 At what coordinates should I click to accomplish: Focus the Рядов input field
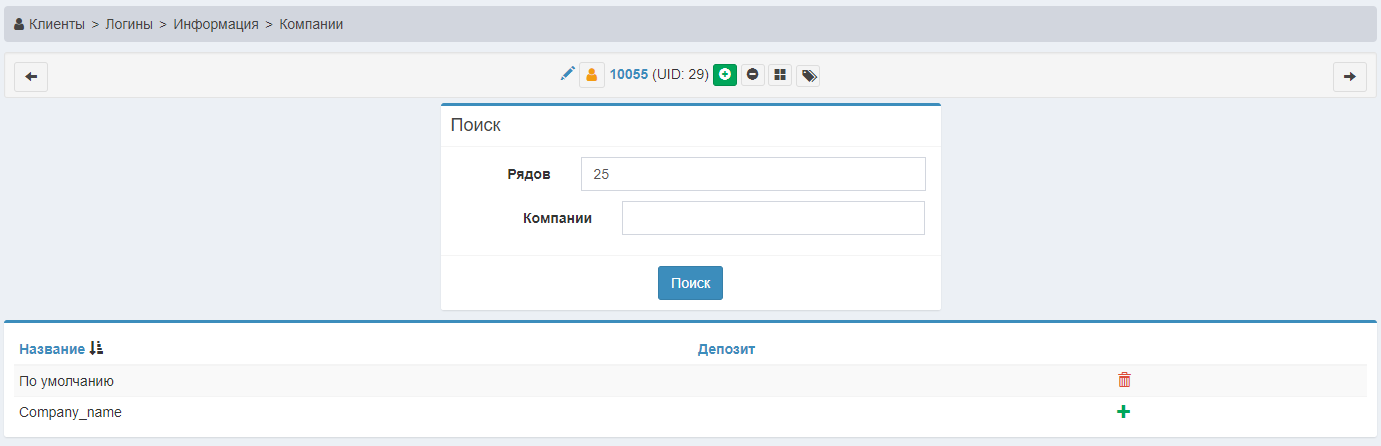click(752, 174)
